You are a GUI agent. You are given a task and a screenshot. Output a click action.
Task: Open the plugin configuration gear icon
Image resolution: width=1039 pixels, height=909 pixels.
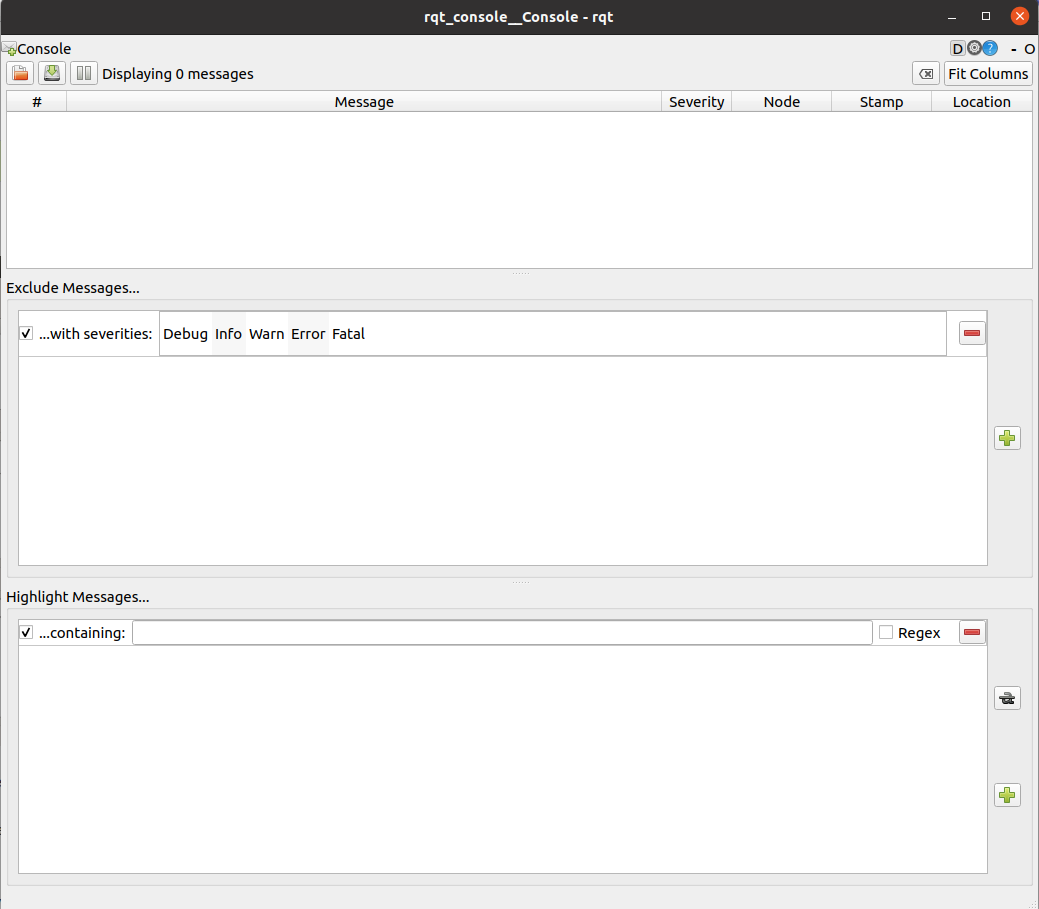tap(974, 48)
